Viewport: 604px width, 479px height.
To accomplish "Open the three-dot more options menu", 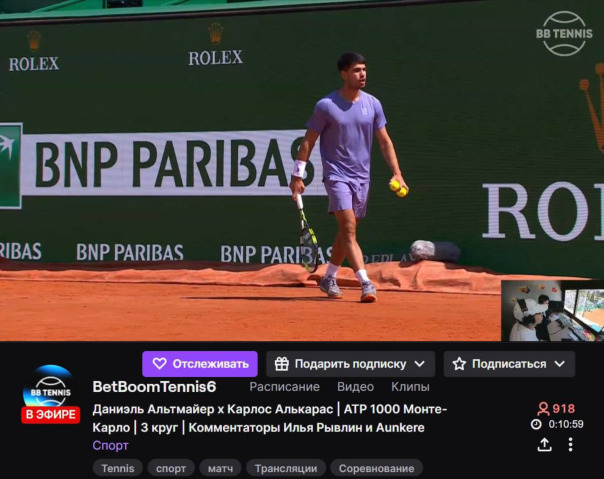I will pos(570,444).
